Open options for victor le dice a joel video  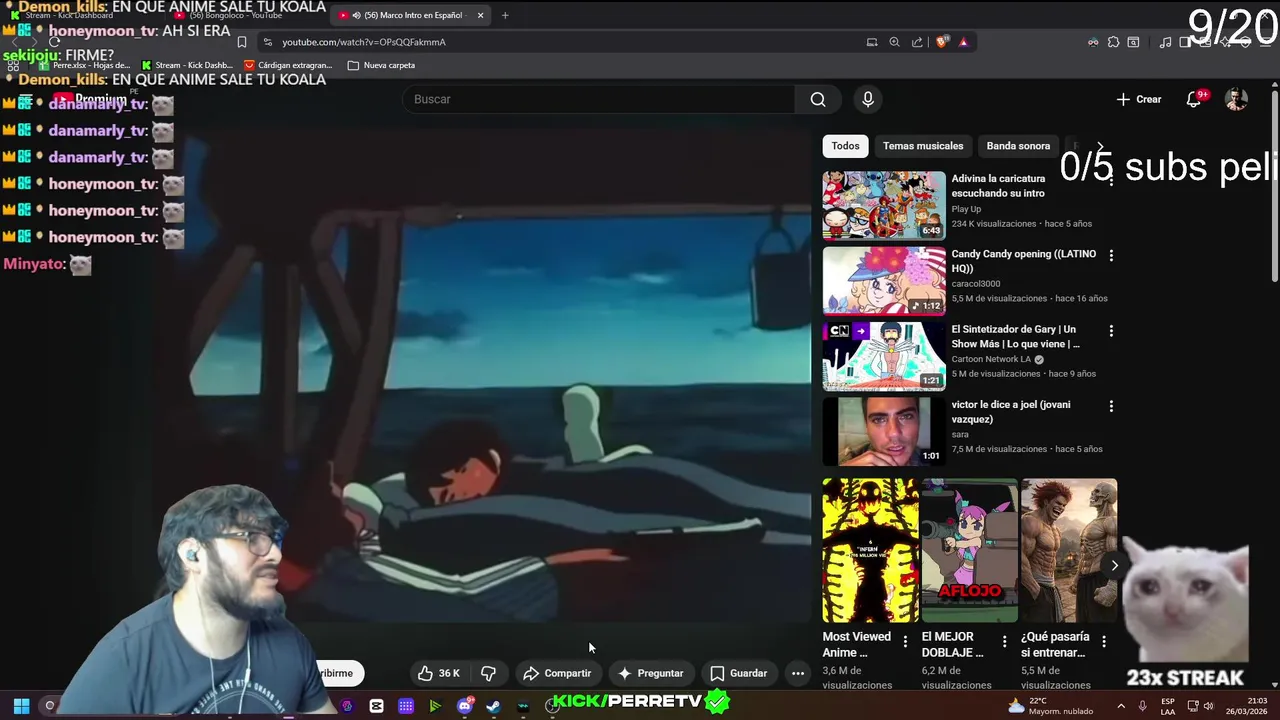tap(1111, 406)
